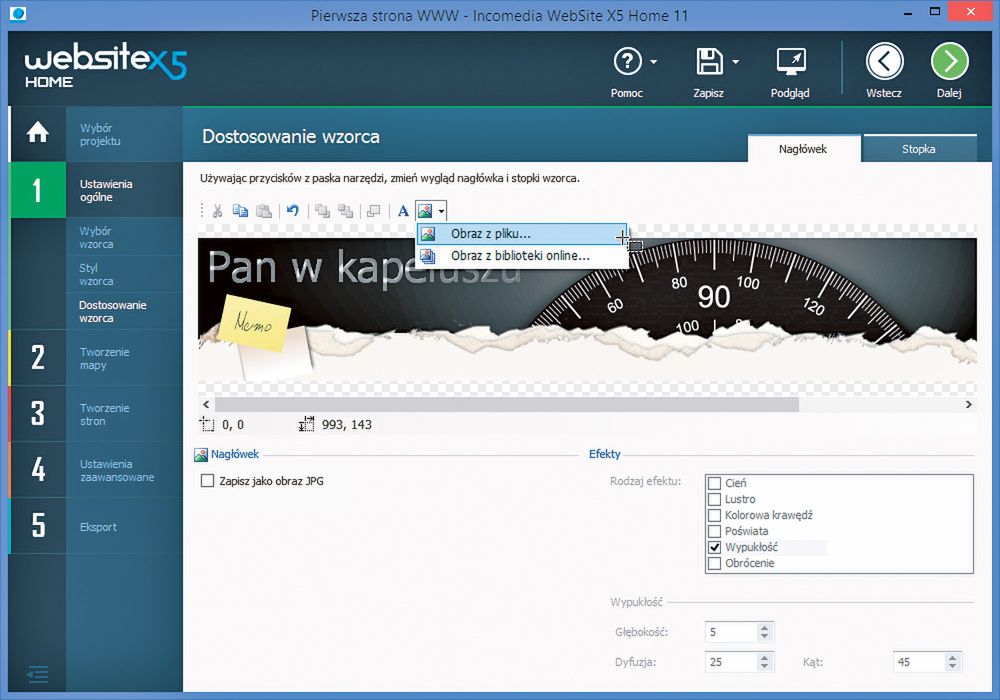
Task: Open the dropdown arrow beside Insert image
Action: [x=441, y=211]
